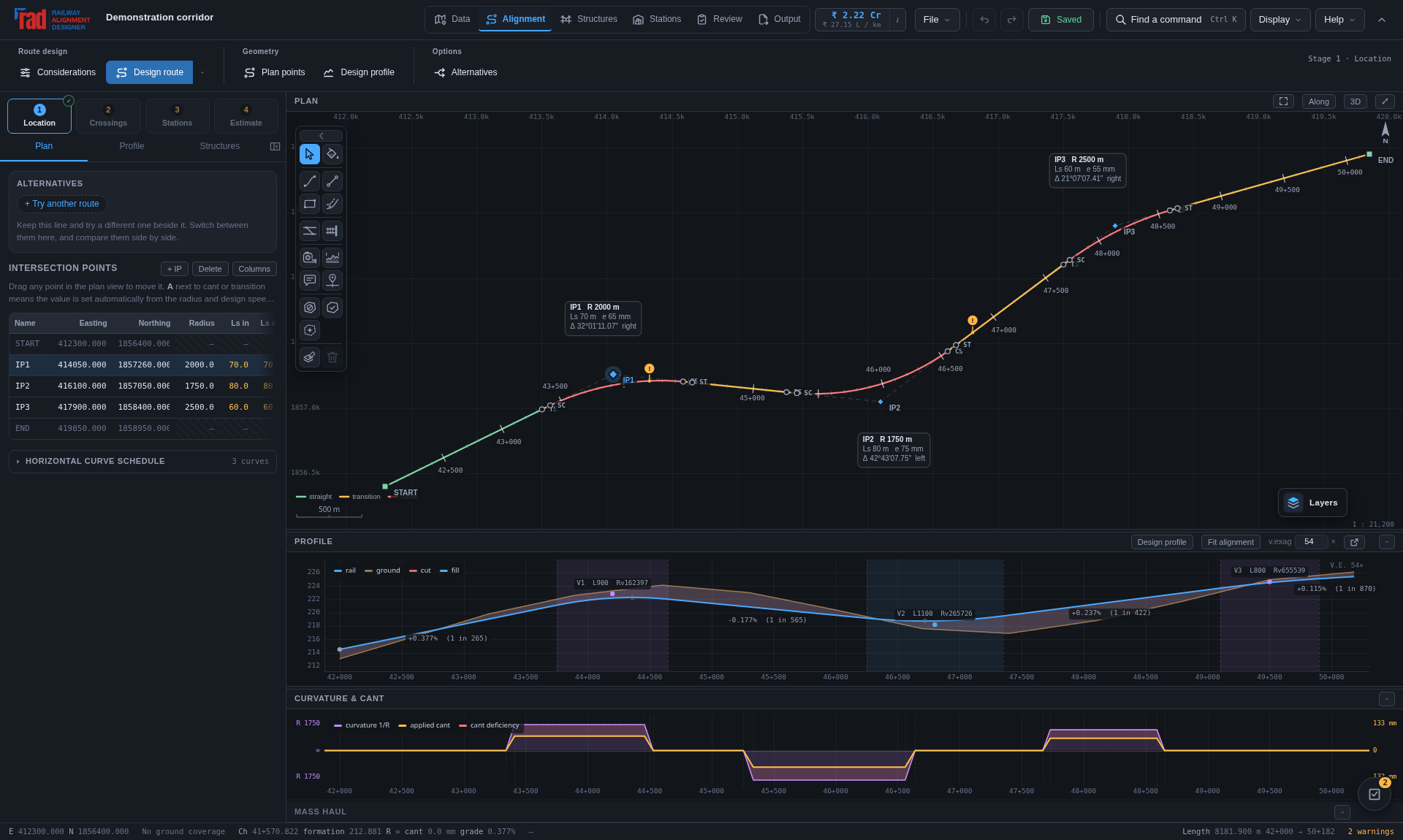Select the IP2 row in intersection table
The image size is (1403, 840).
(x=142, y=386)
